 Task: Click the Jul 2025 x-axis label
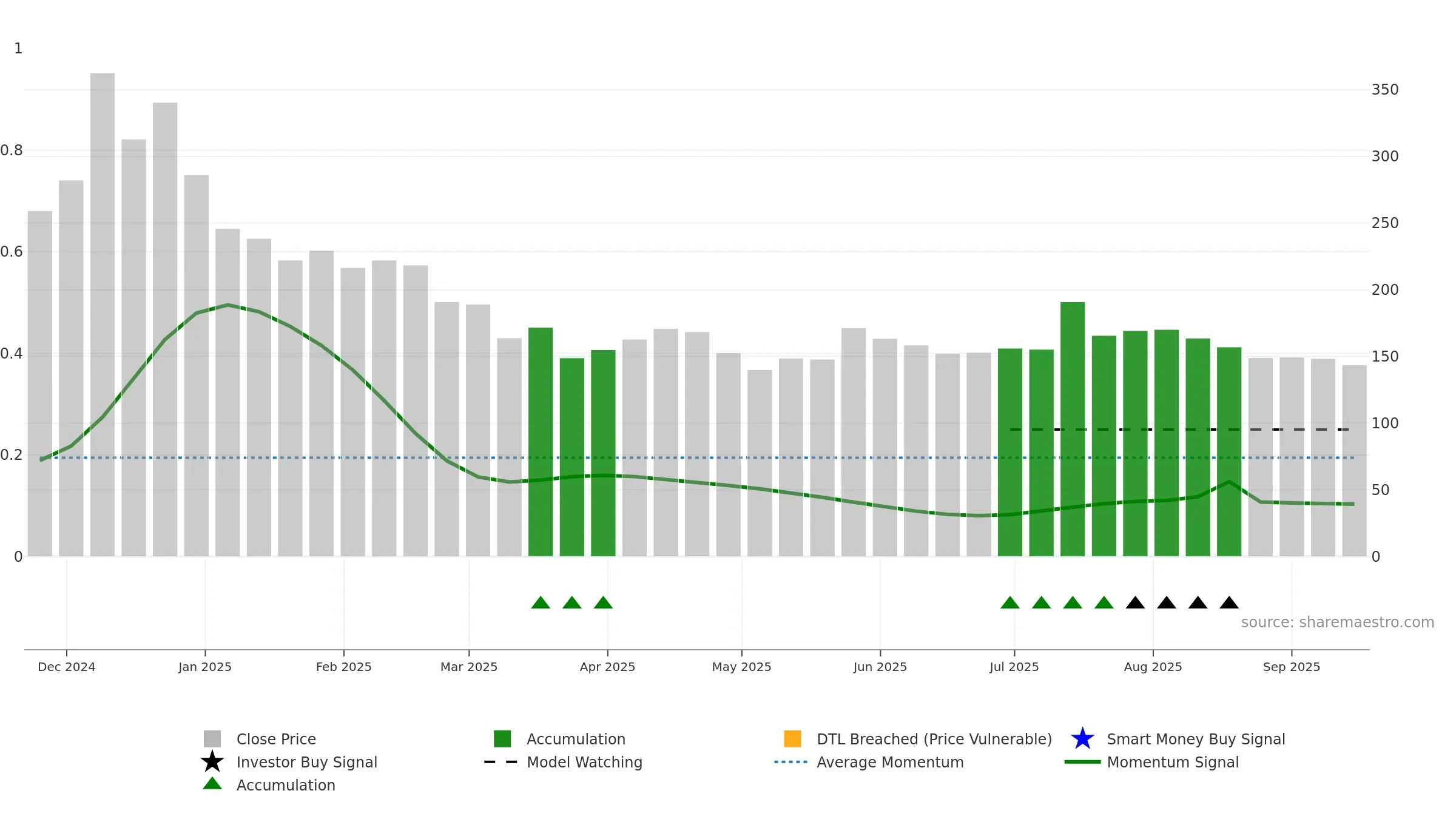(1014, 667)
